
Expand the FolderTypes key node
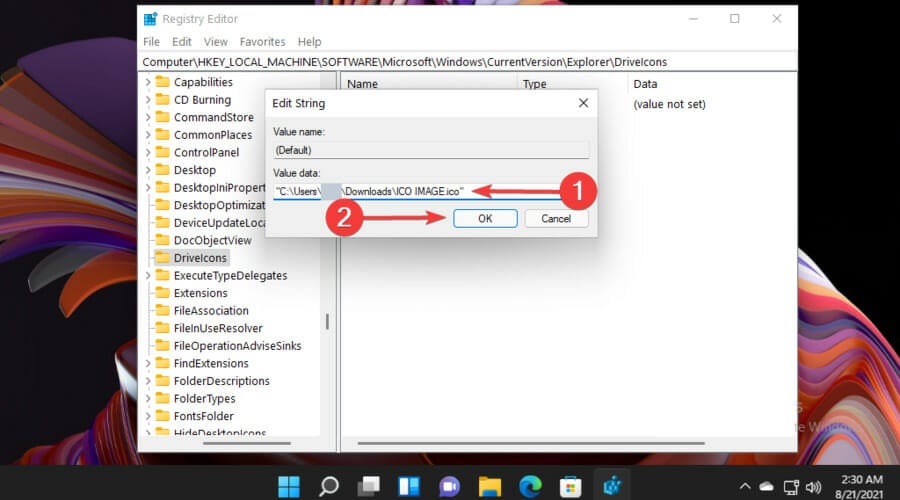pyautogui.click(x=148, y=398)
